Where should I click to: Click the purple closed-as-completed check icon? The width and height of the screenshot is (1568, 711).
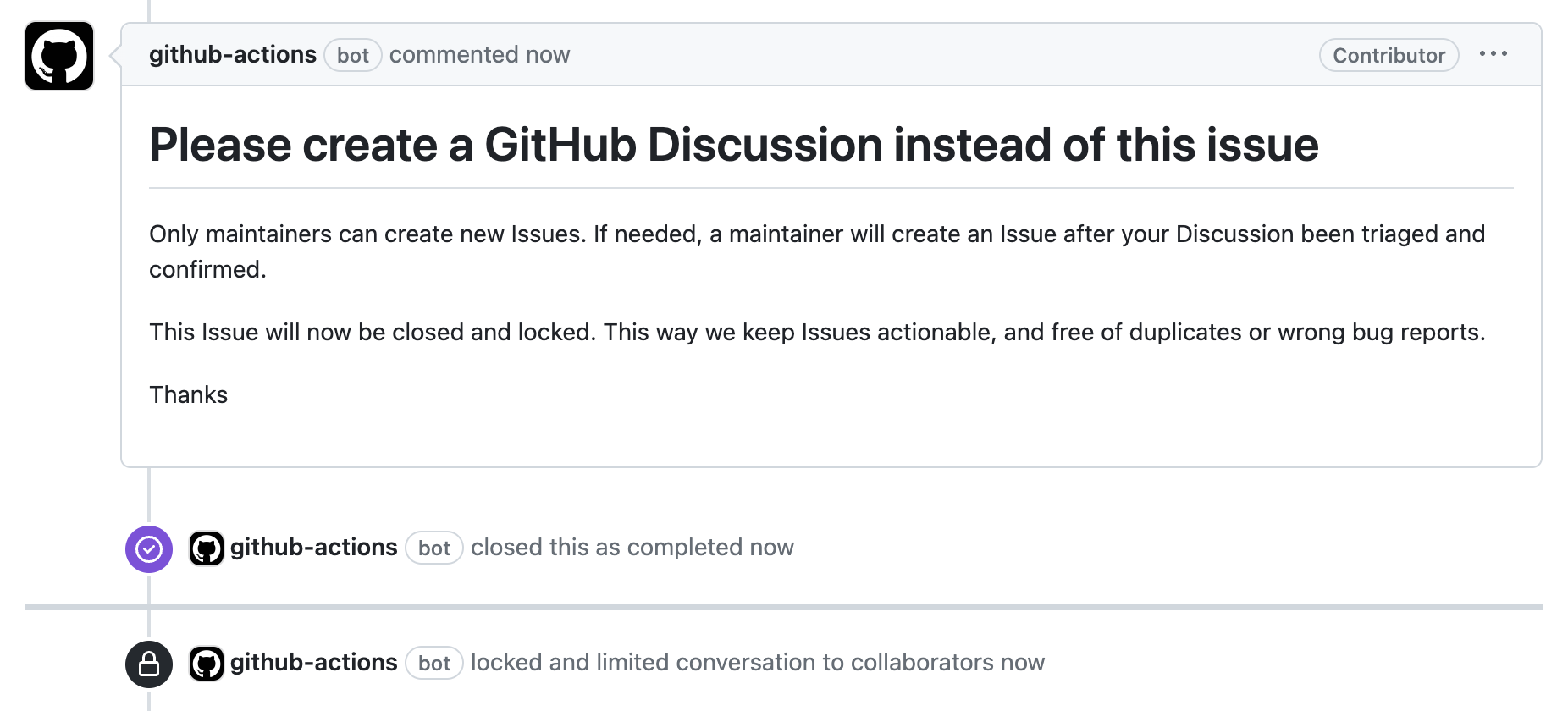tap(150, 549)
